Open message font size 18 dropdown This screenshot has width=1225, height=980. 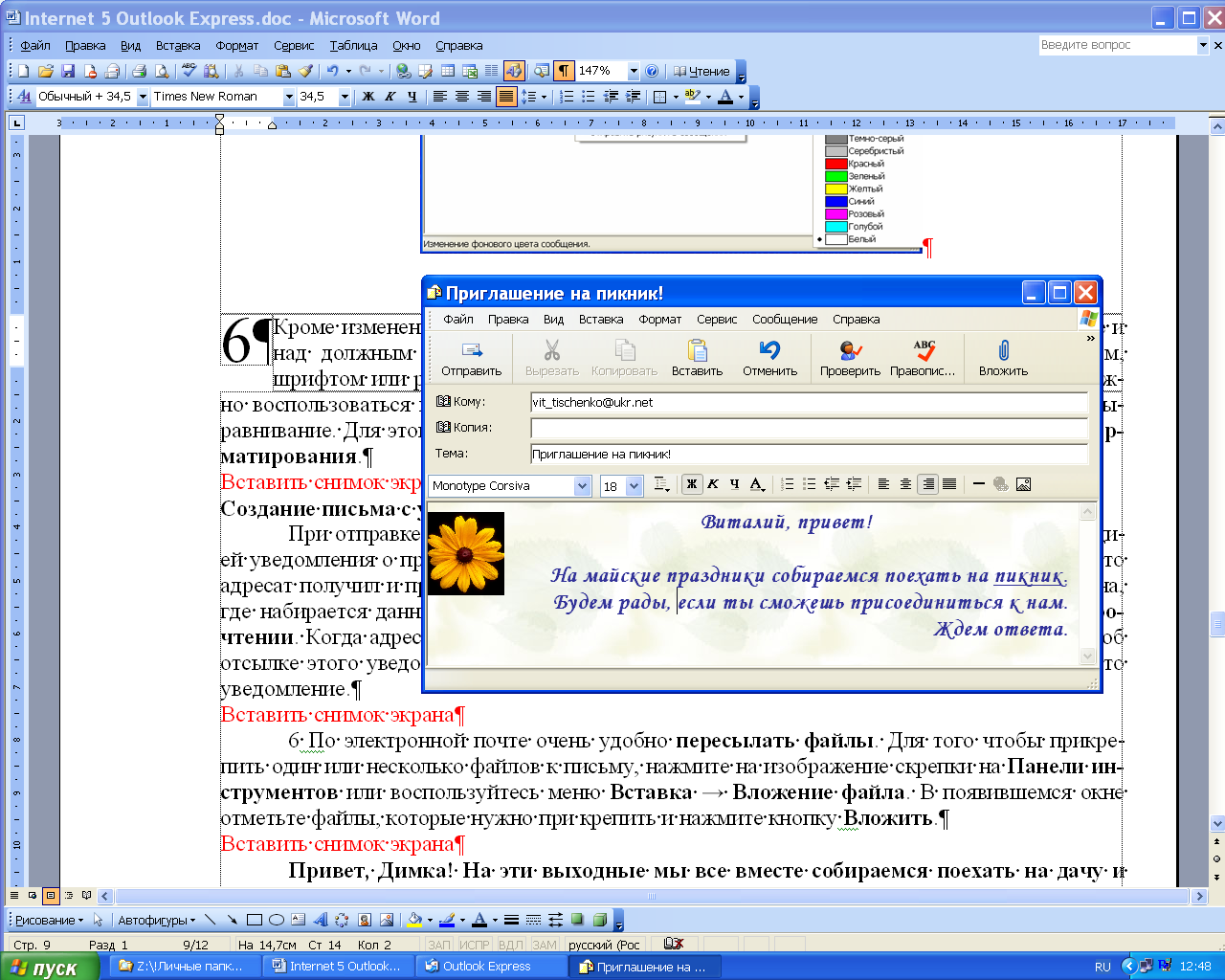[634, 486]
